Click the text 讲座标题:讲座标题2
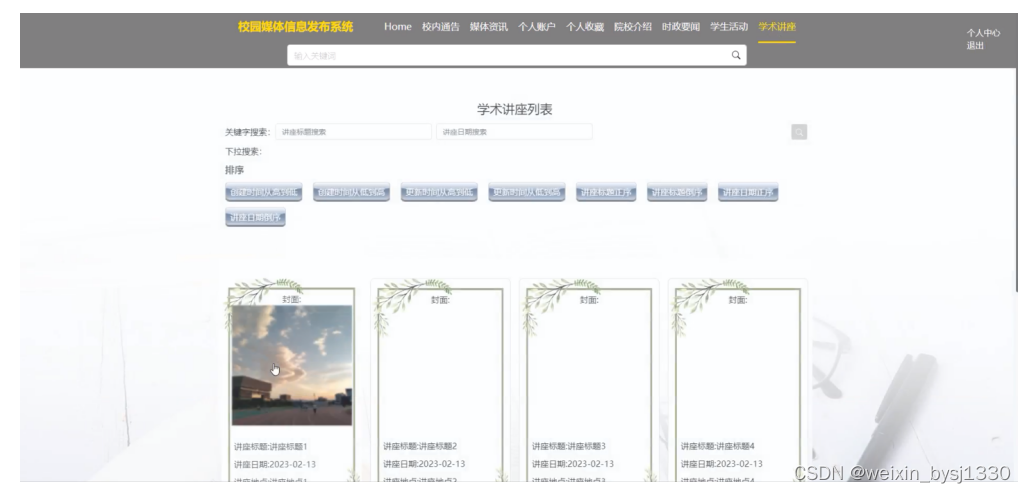 [420, 446]
